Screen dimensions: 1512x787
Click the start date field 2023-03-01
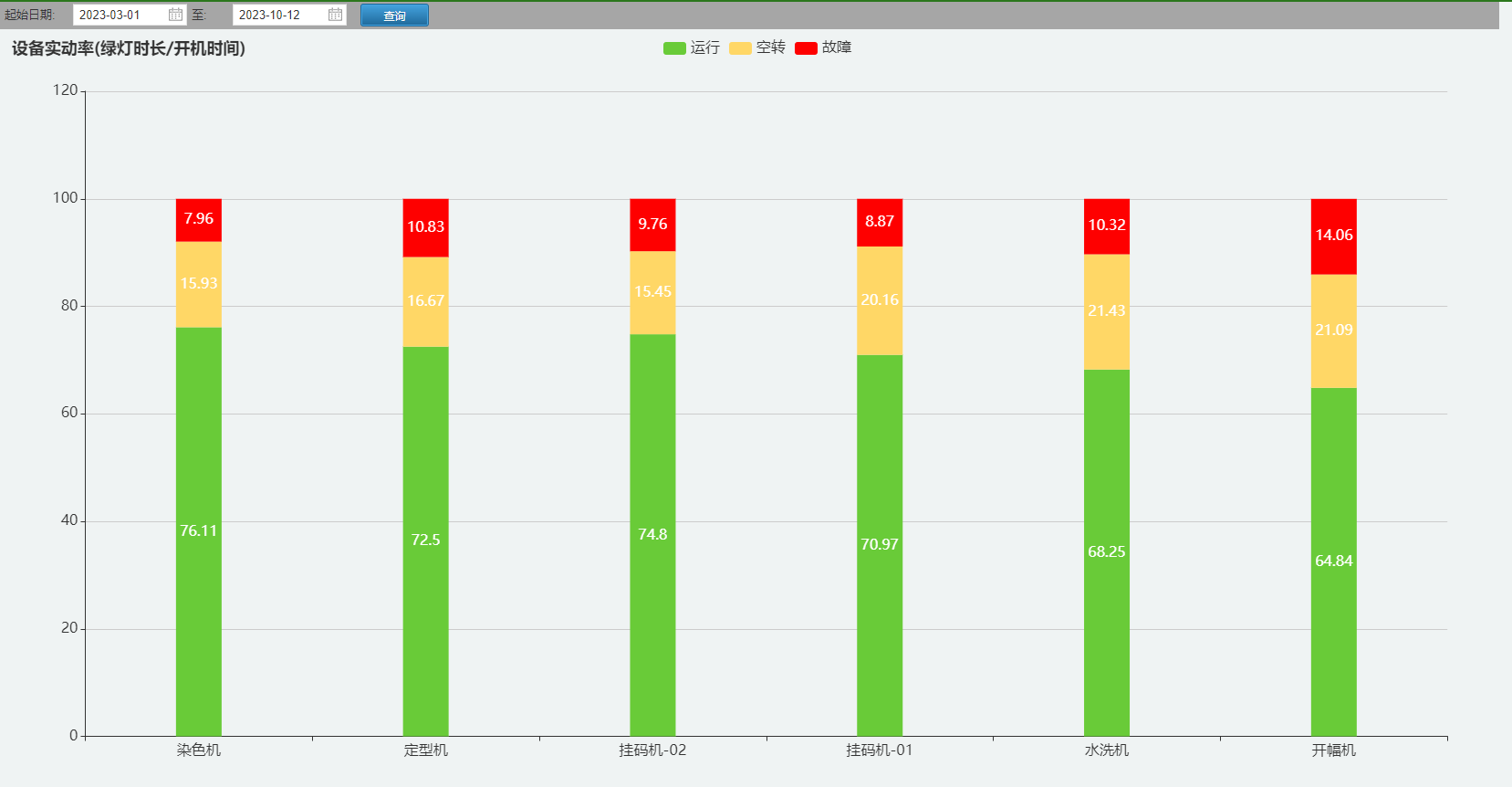130,15
